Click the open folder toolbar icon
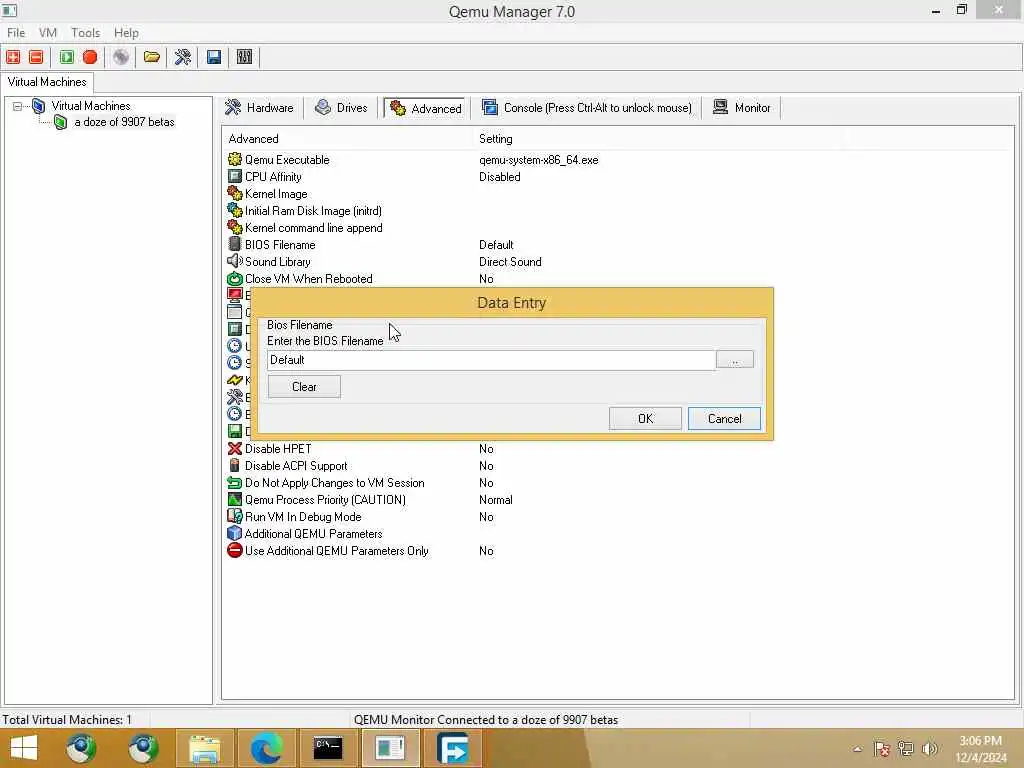Viewport: 1024px width, 768px height. tap(152, 57)
